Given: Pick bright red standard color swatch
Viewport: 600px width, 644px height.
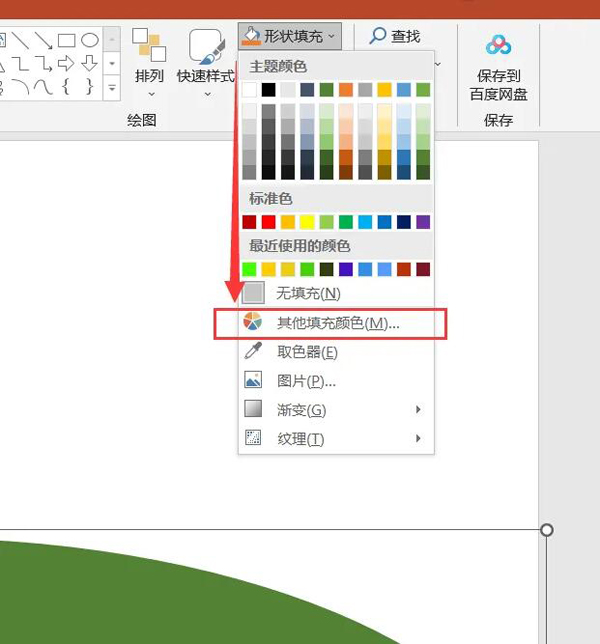Looking at the screenshot, I should point(269,222).
